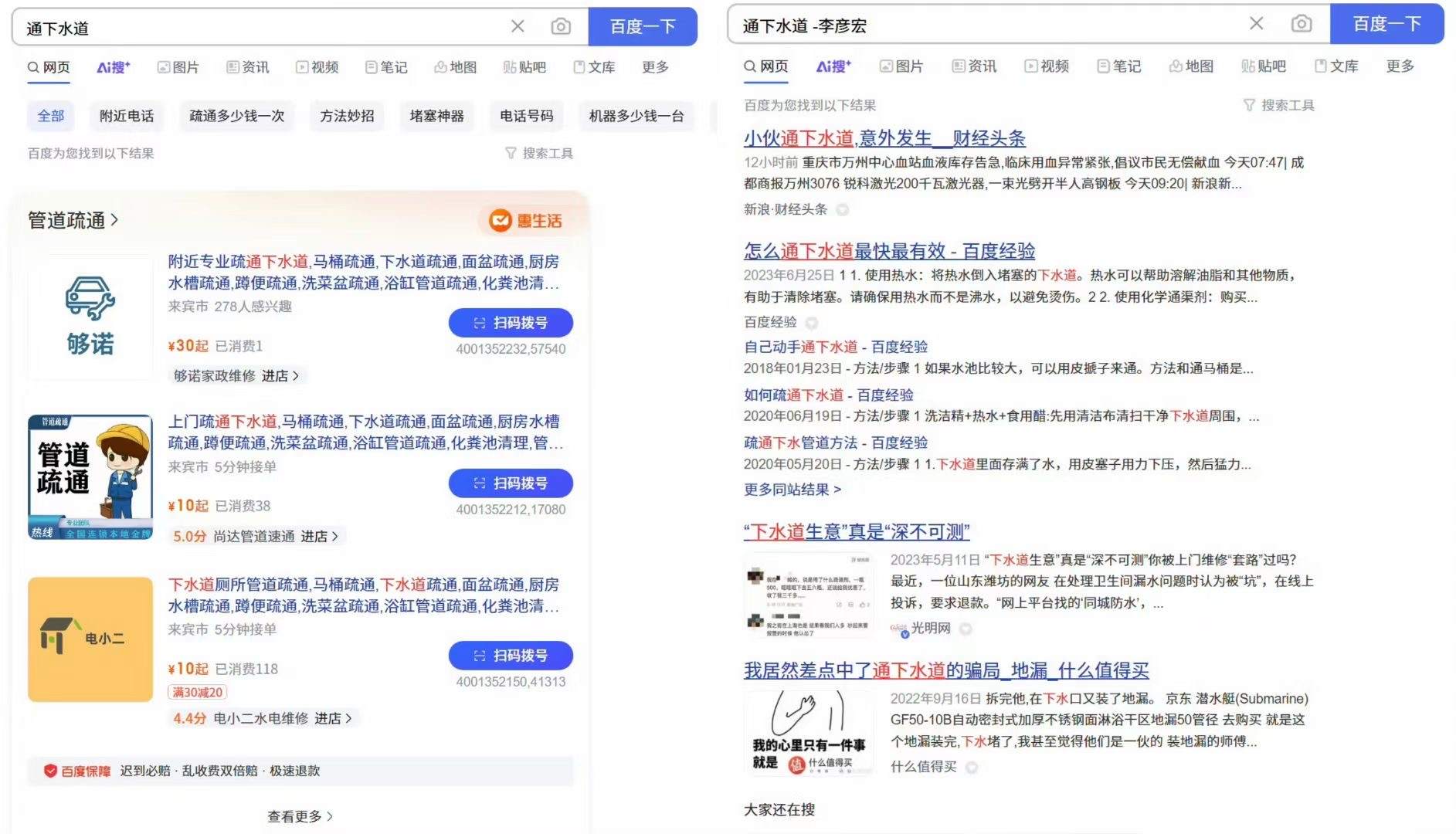The width and height of the screenshot is (1456, 834).
Task: Open the 够诺 logo thumbnail
Action: (90, 317)
